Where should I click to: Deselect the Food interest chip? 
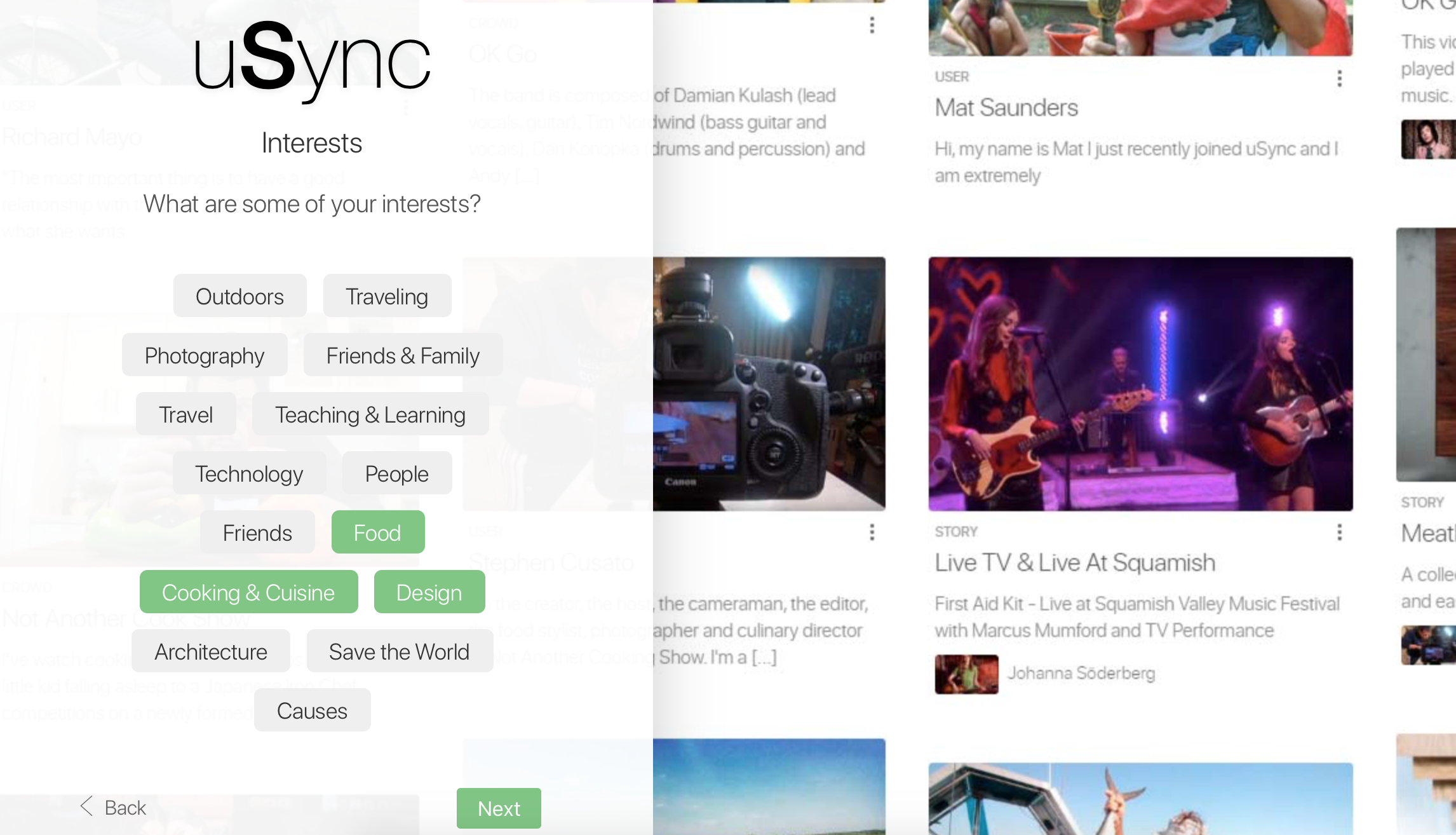click(377, 533)
